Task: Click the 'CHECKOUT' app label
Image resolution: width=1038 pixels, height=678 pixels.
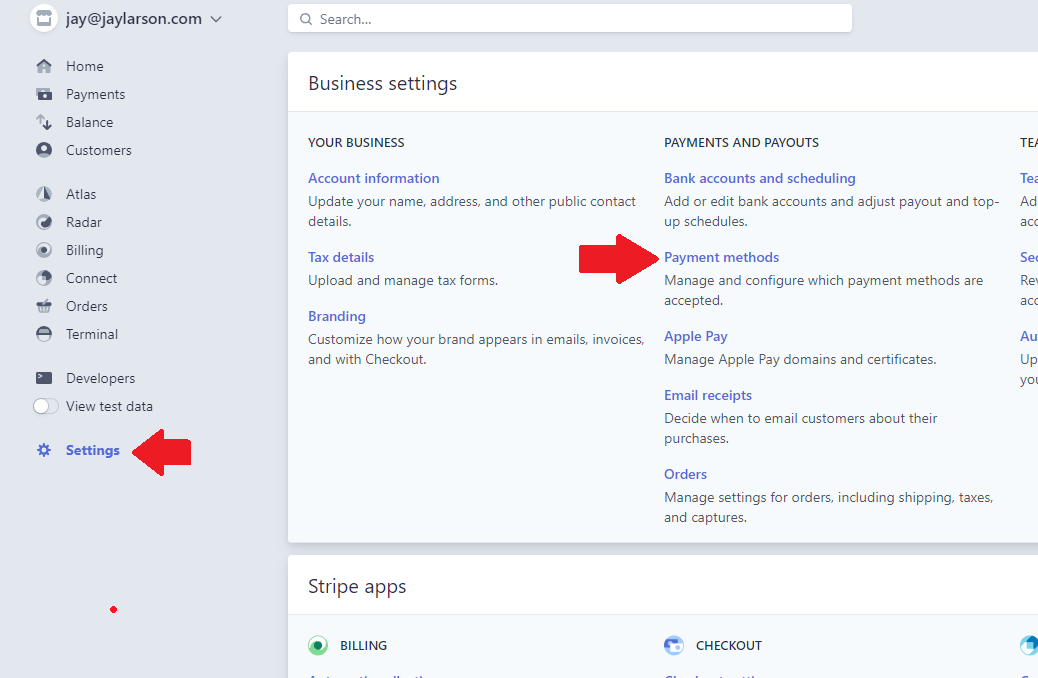Action: [x=729, y=646]
